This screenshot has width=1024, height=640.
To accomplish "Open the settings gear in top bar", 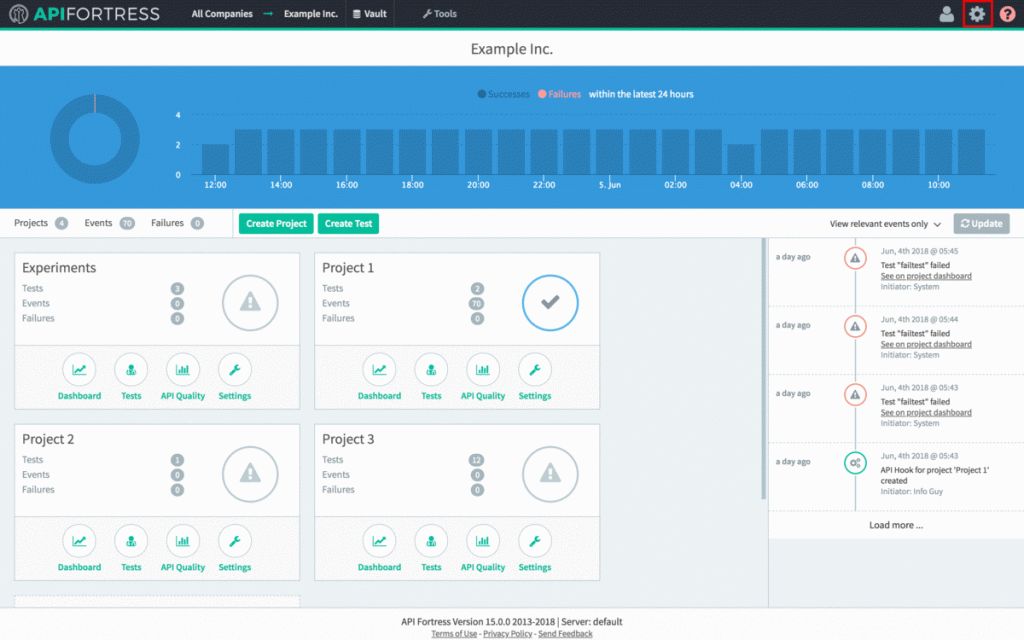I will (977, 14).
